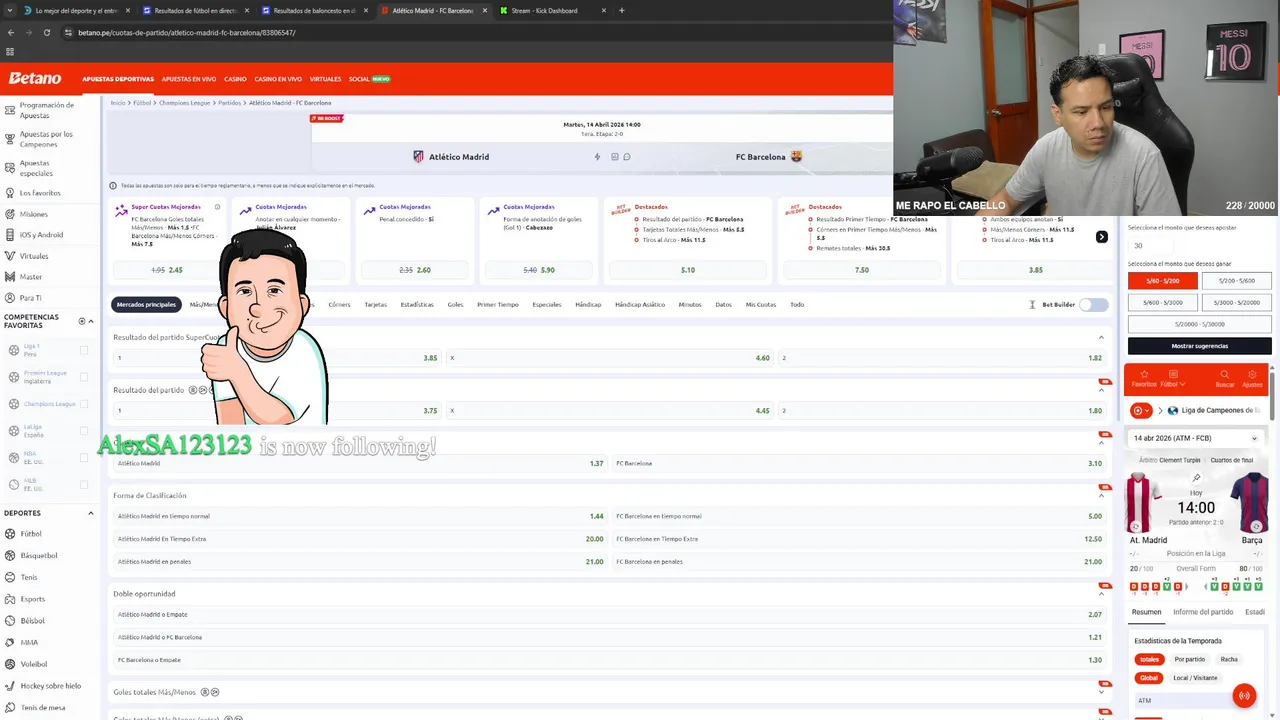1280x720 pixels.
Task: Open Béisbol in the Deportes list
Action: click(32, 621)
